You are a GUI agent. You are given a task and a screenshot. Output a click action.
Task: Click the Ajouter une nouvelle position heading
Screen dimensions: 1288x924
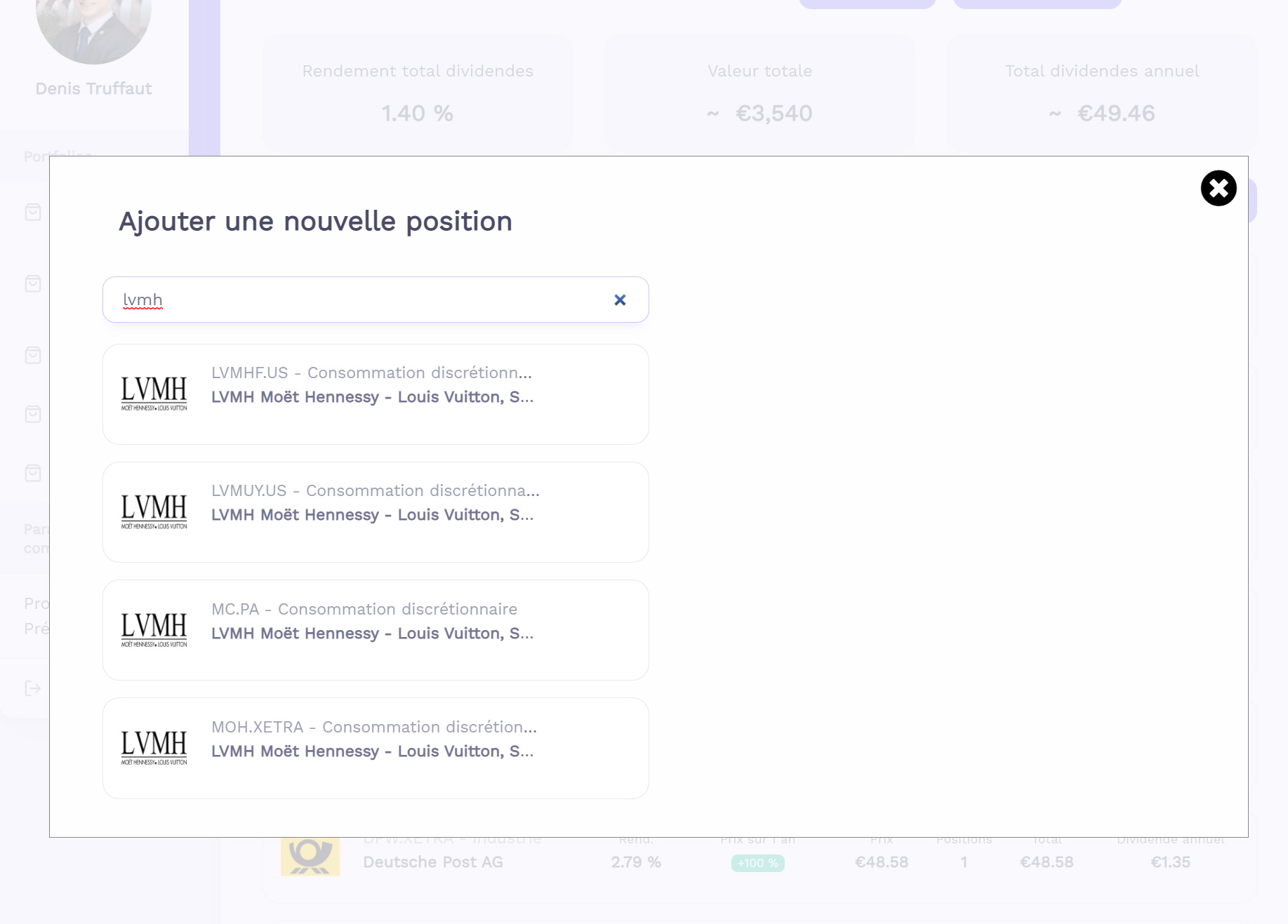[x=315, y=221]
